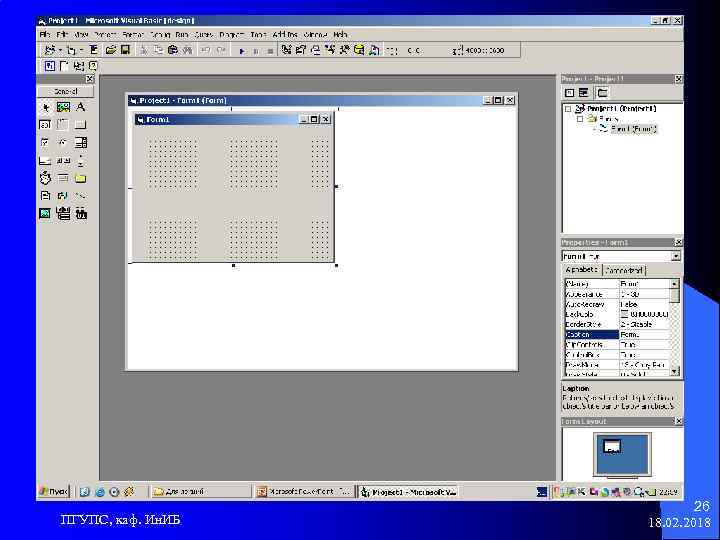This screenshot has height=540, width=720.
Task: Open the Add-Ins menu
Action: point(285,34)
